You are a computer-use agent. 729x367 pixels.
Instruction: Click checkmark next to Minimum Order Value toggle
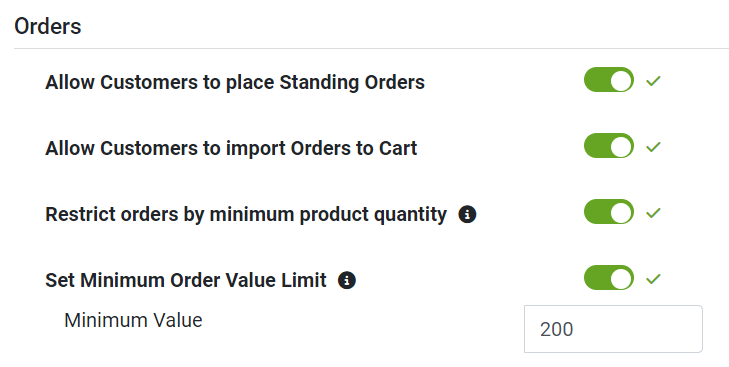(653, 279)
